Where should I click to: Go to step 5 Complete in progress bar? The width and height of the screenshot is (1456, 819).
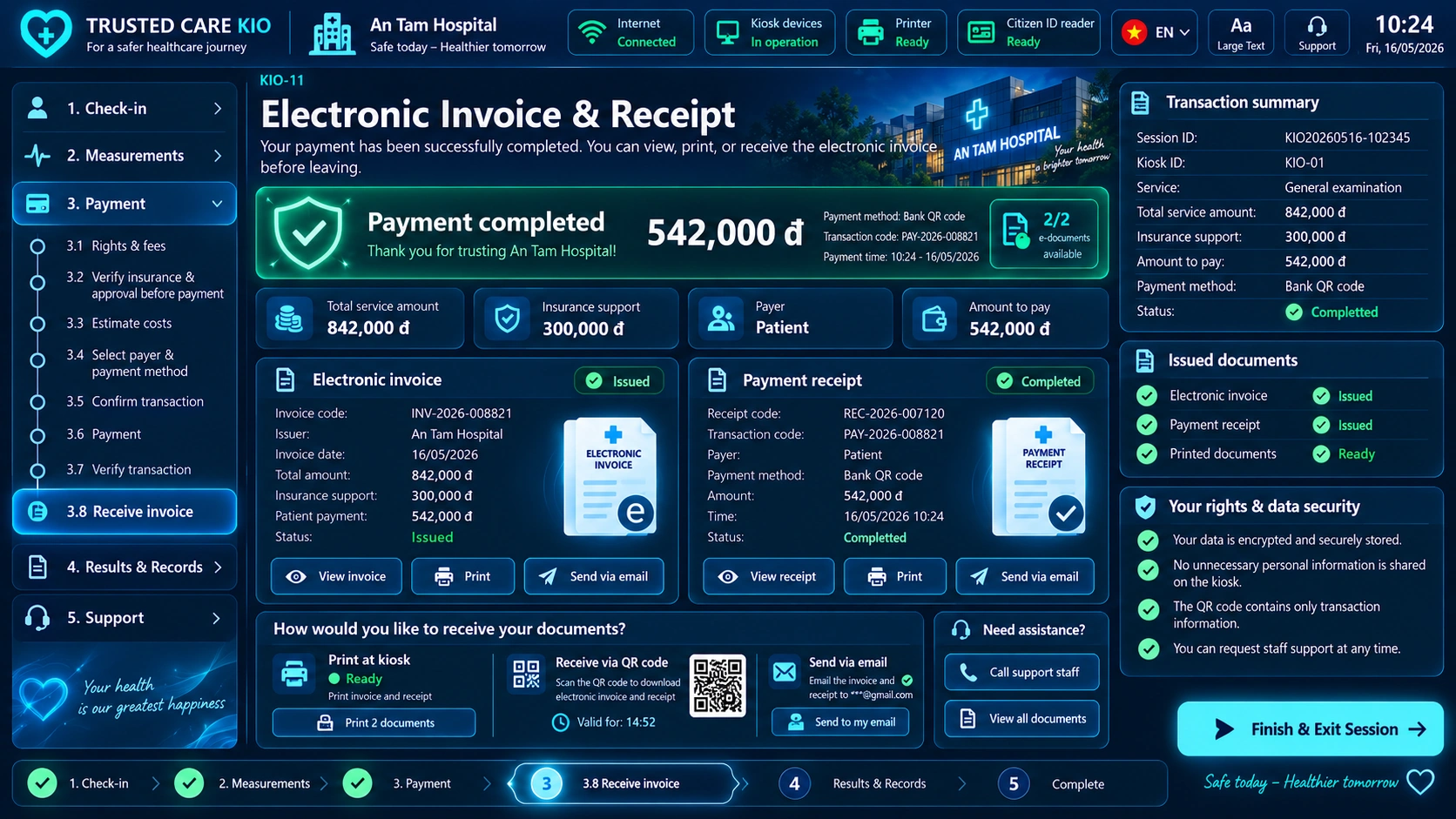click(x=1052, y=784)
